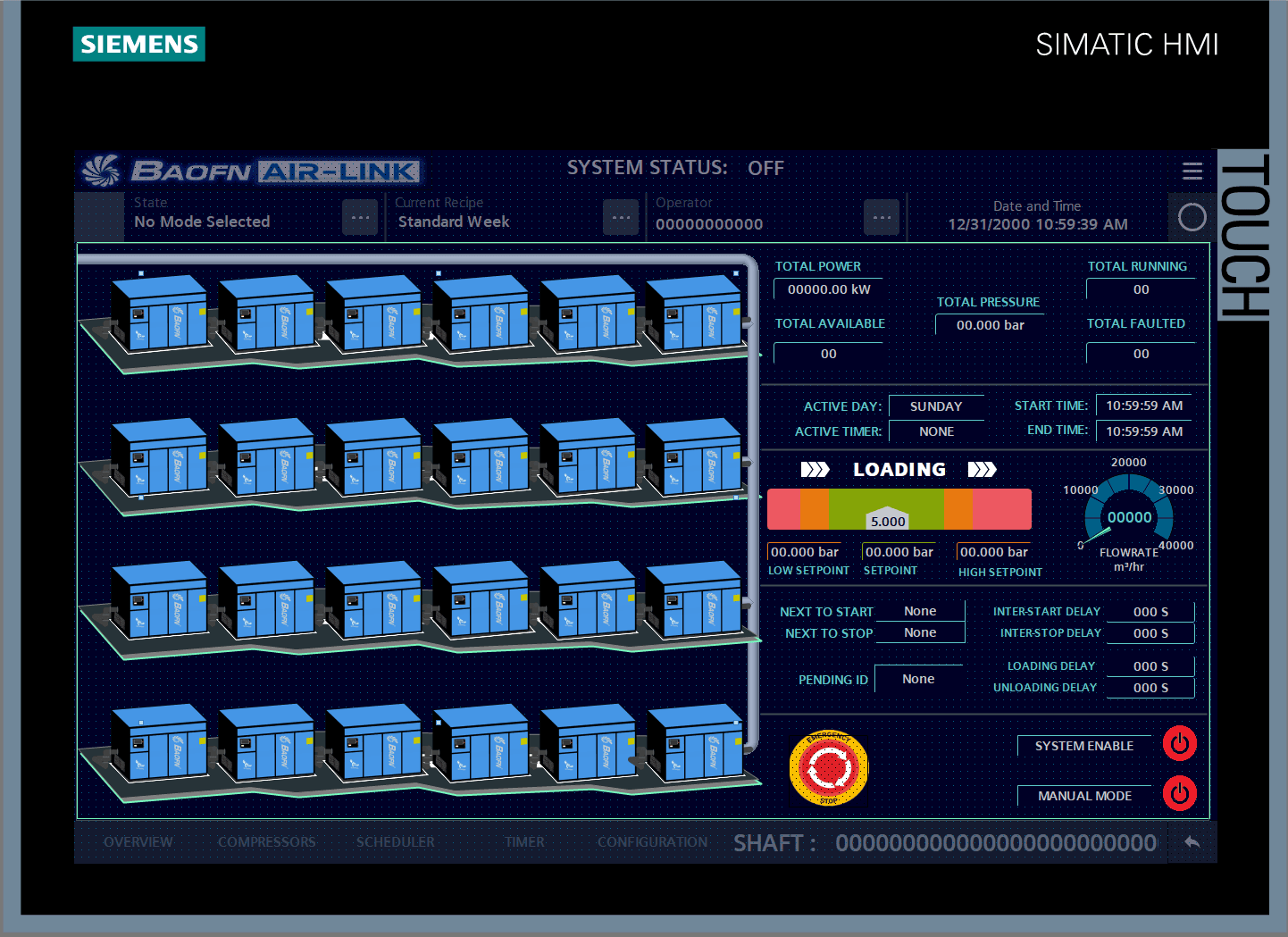This screenshot has height=937, width=1288.
Task: Click the Total Running value field
Action: coord(1141,289)
